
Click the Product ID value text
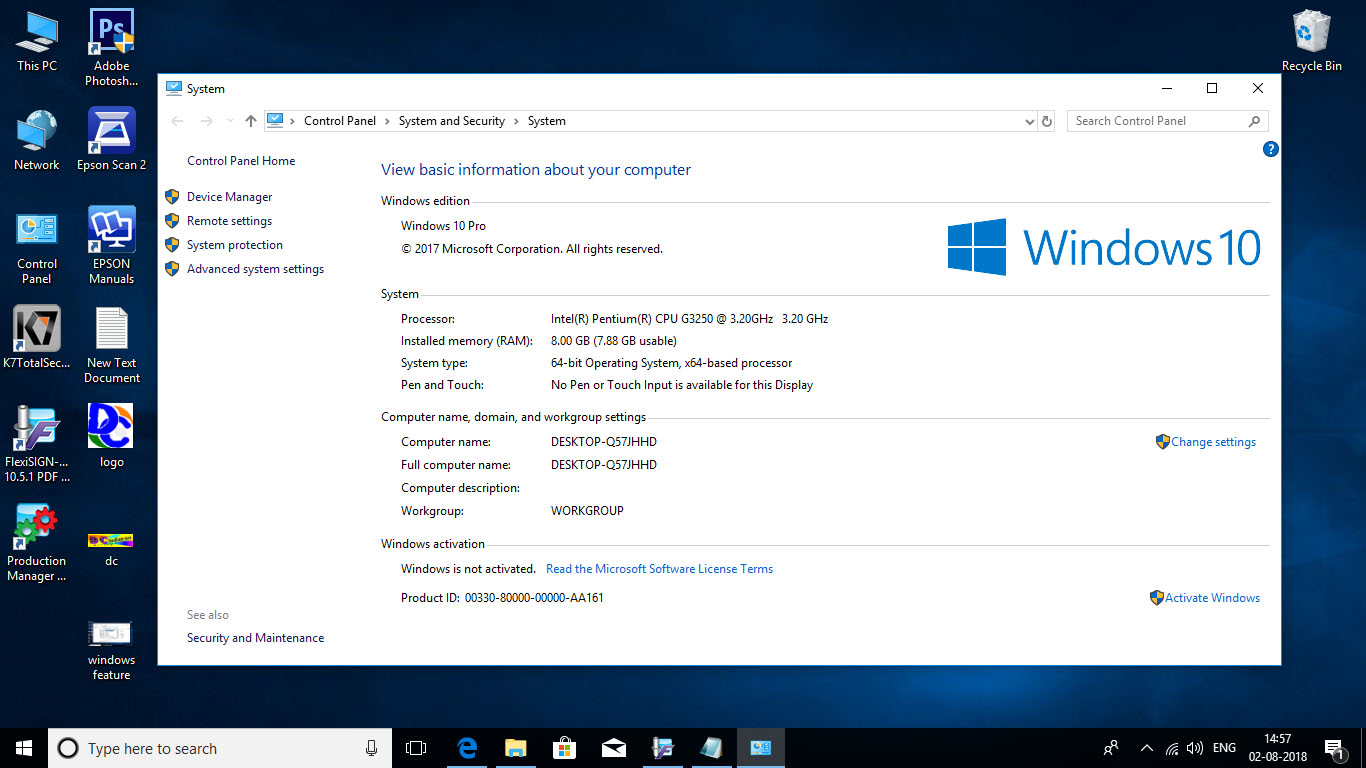pos(534,598)
